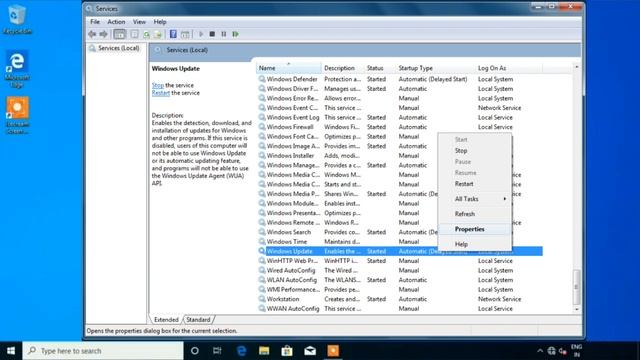Click the orange recorder taskbar icon
Image resolution: width=640 pixels, height=360 pixels.
[x=333, y=351]
